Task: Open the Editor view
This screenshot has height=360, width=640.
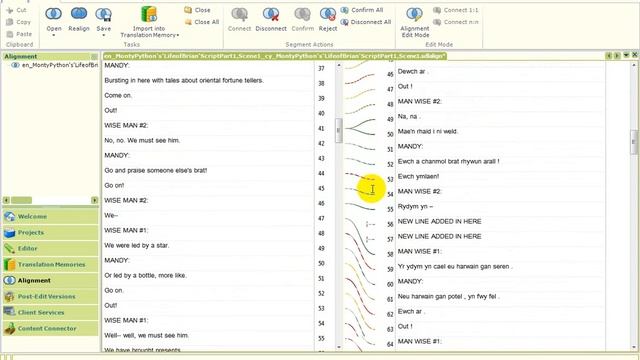Action: (x=51, y=248)
